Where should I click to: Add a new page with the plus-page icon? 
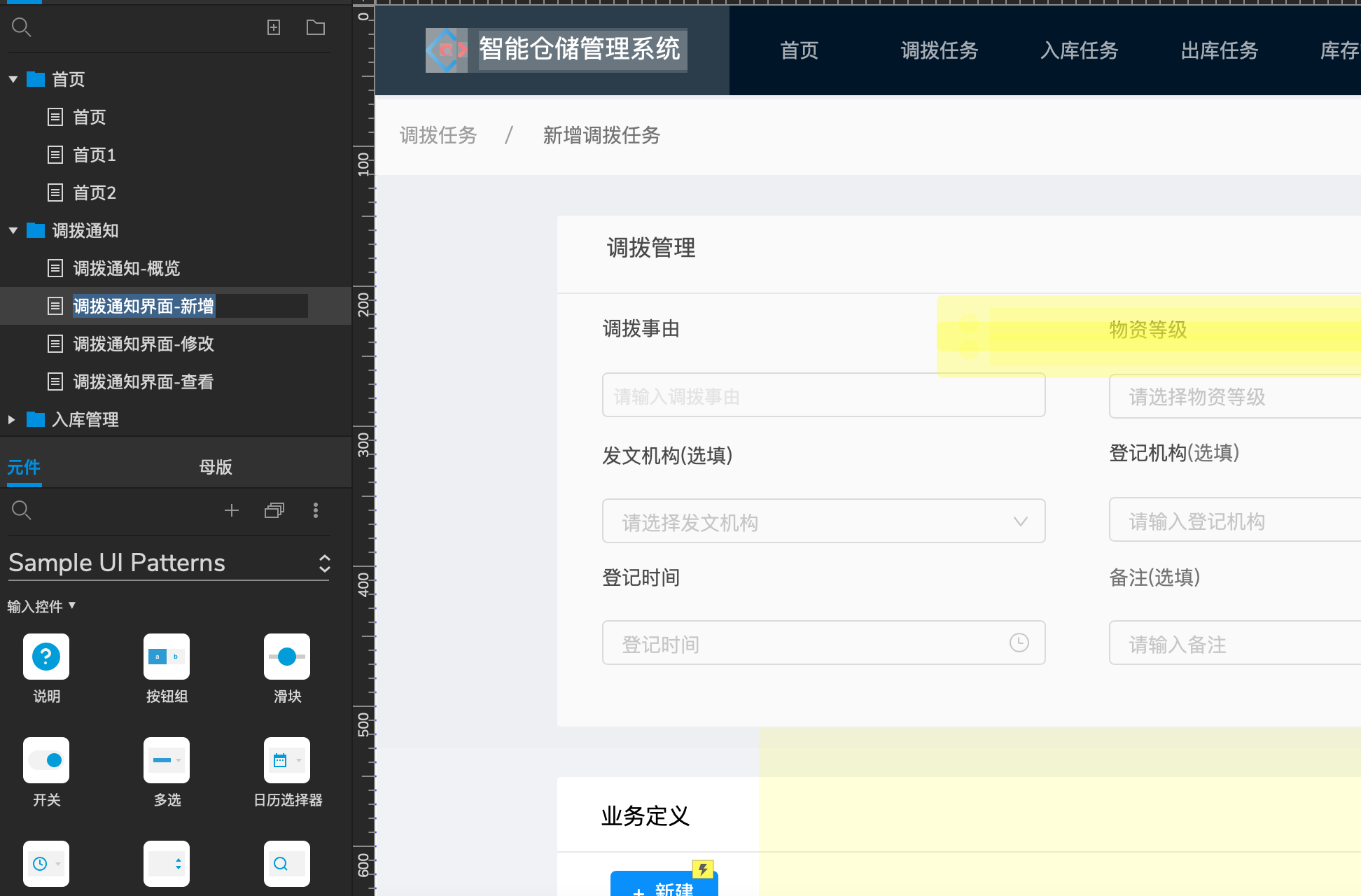(274, 27)
